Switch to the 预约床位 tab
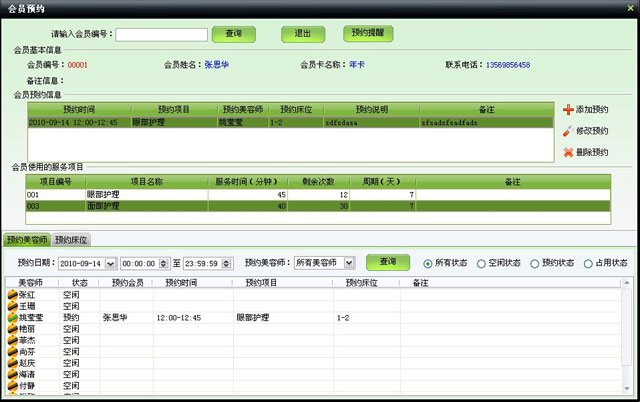640x402 pixels. [71, 240]
